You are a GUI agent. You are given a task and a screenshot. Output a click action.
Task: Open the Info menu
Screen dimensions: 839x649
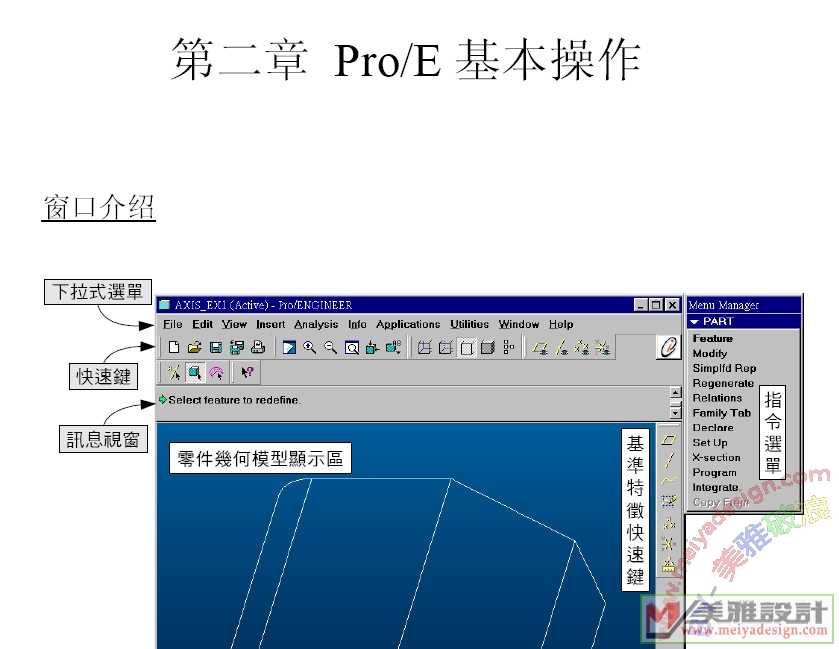357,324
